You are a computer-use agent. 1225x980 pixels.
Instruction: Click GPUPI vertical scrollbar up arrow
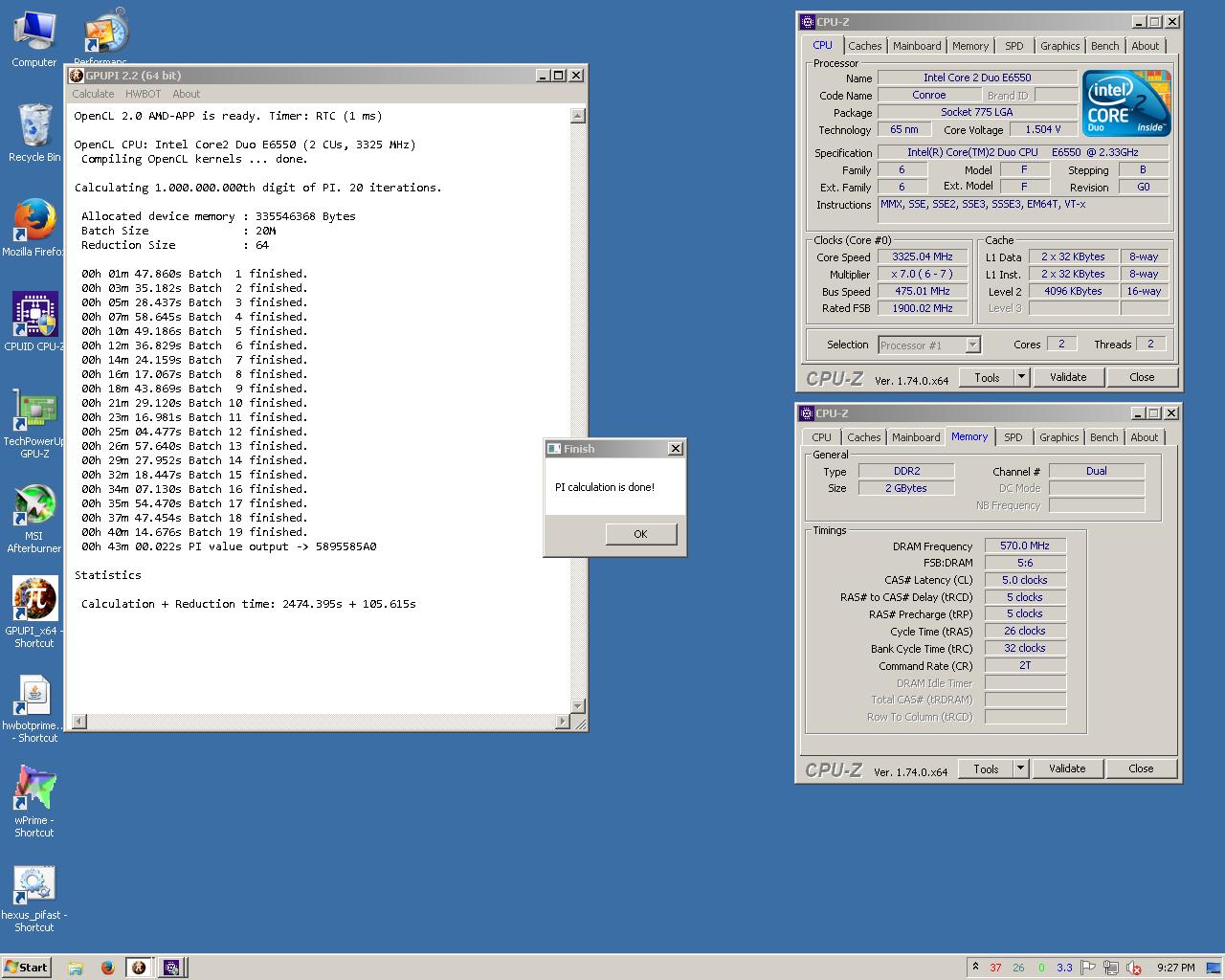coord(577,116)
